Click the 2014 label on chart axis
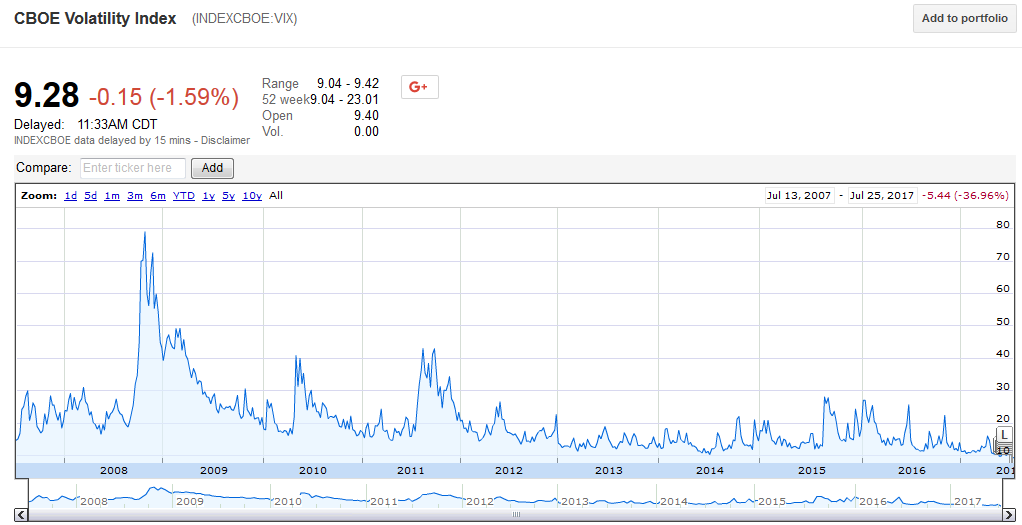Screen dimensions: 1022x525 tap(710, 470)
